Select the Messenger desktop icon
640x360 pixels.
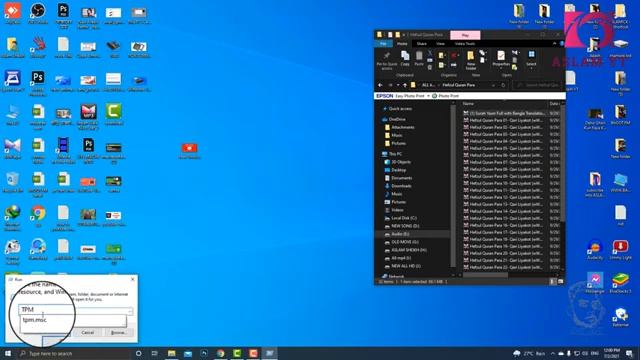click(595, 283)
